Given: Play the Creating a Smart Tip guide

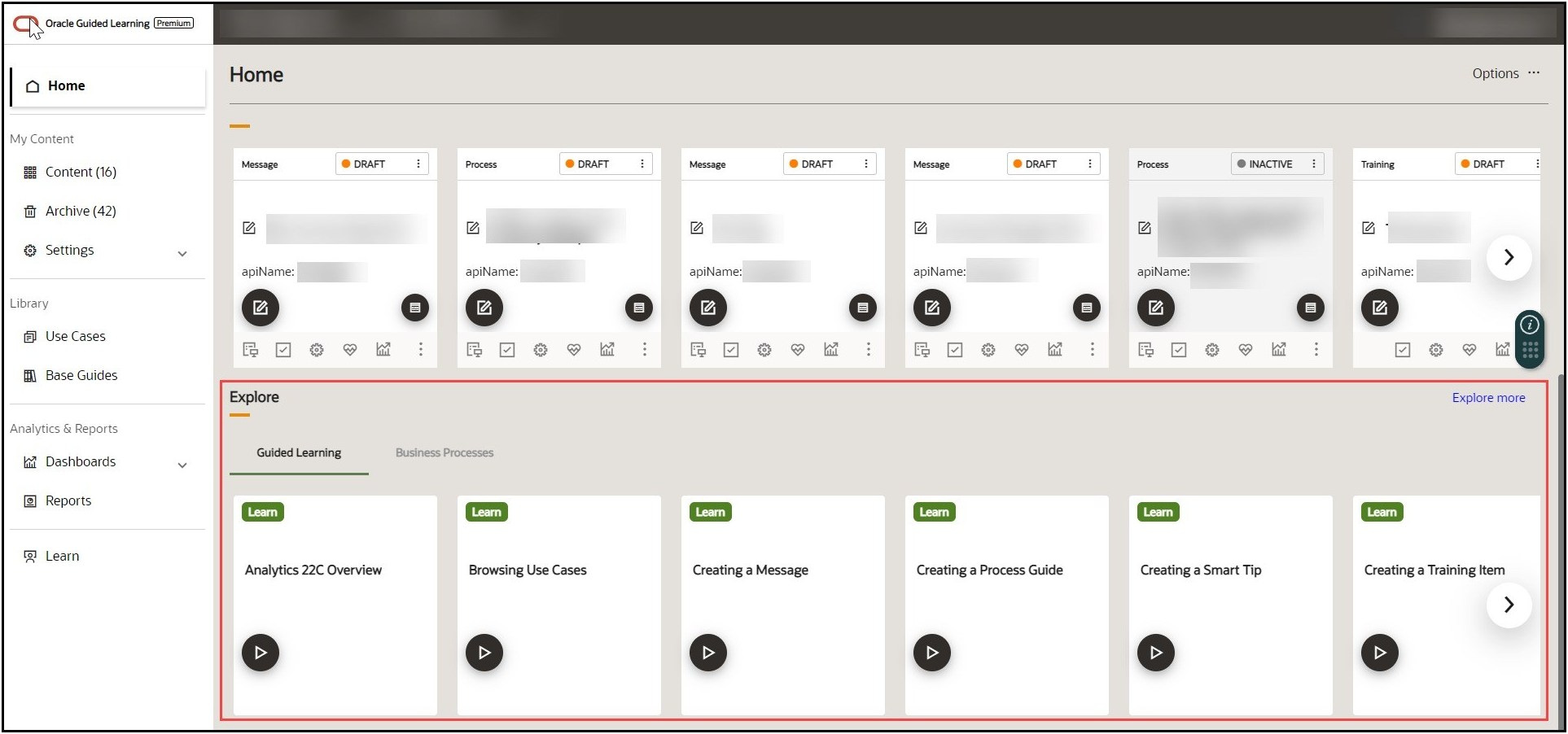Looking at the screenshot, I should 1156,653.
